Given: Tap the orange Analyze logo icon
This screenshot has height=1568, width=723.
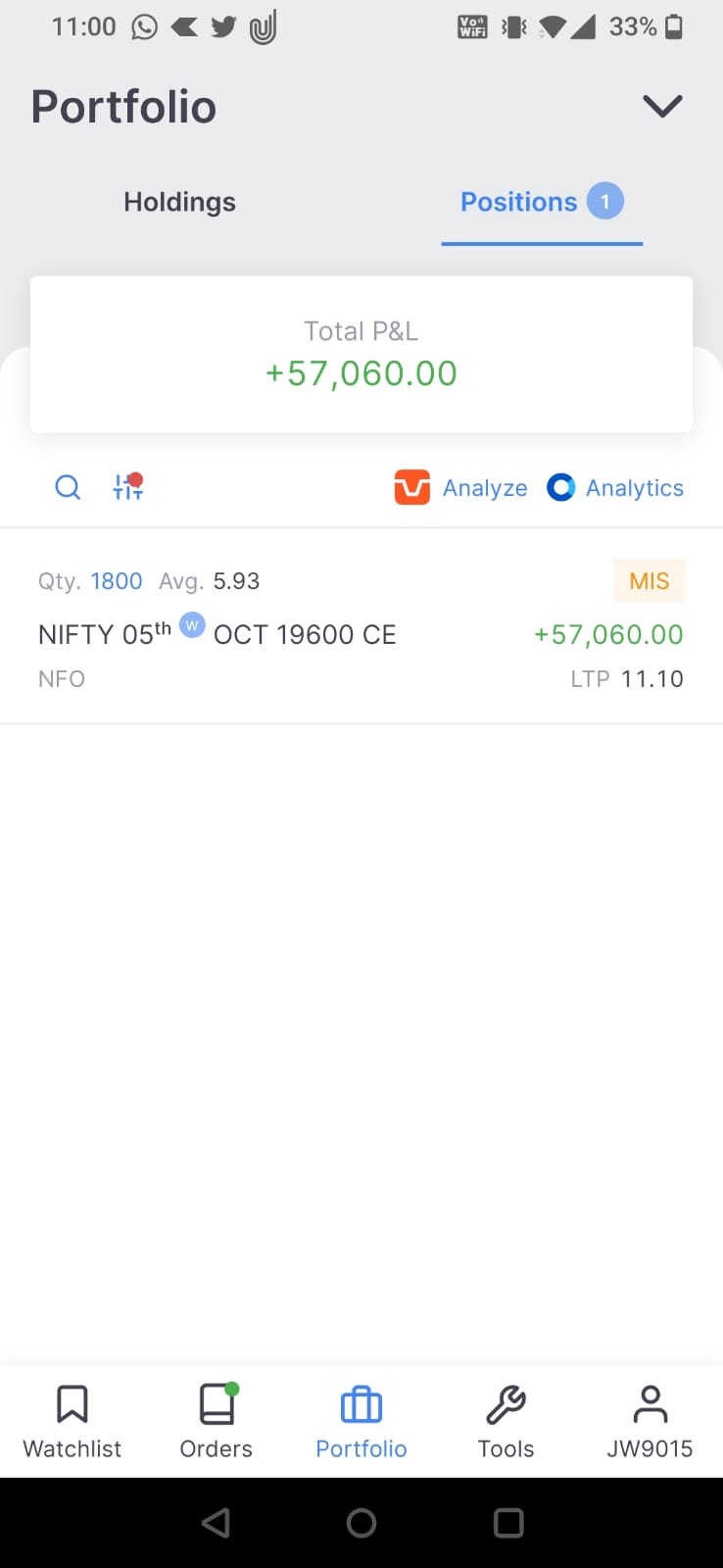Looking at the screenshot, I should (x=412, y=487).
